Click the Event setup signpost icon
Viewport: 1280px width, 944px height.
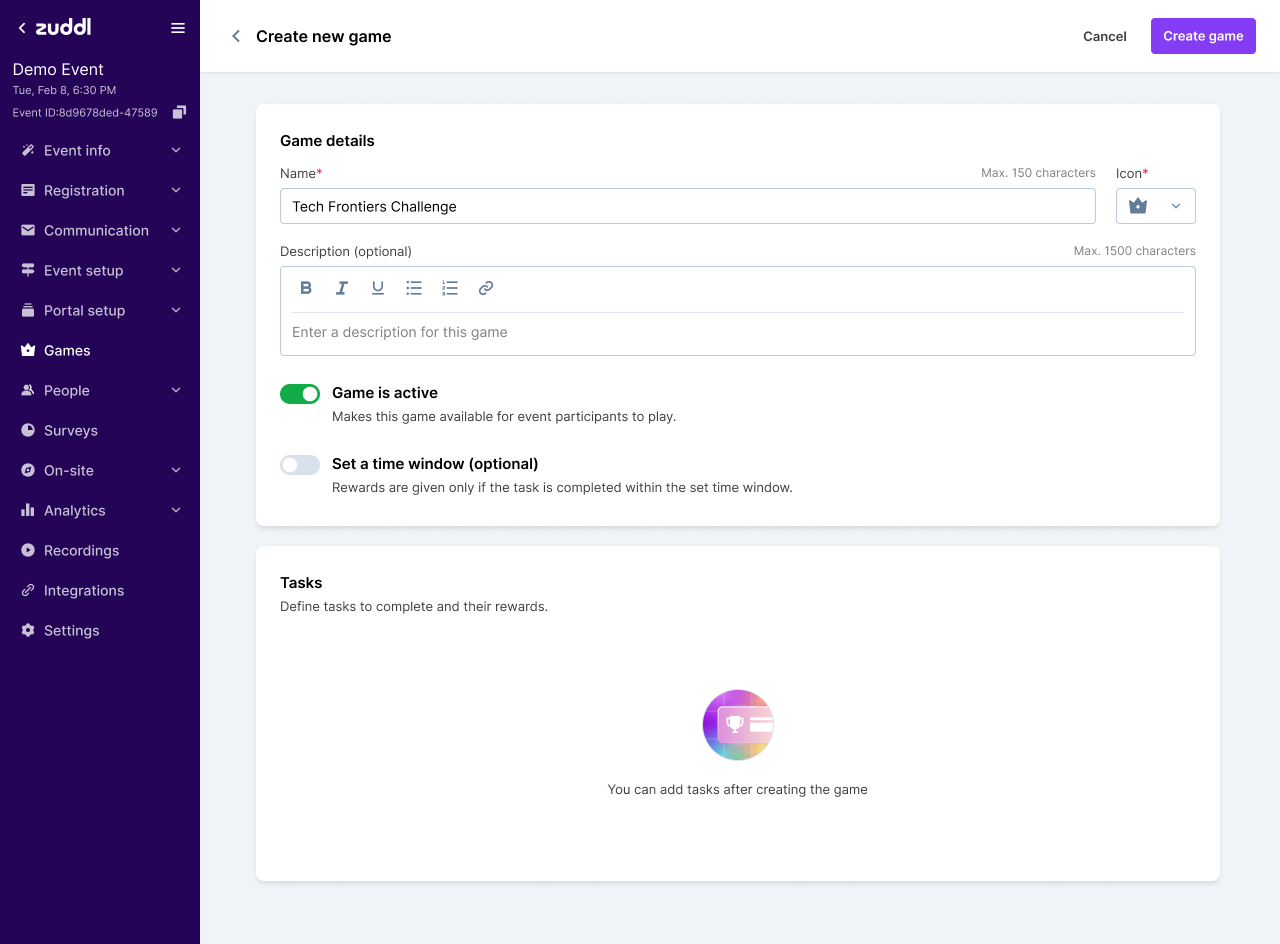28,270
